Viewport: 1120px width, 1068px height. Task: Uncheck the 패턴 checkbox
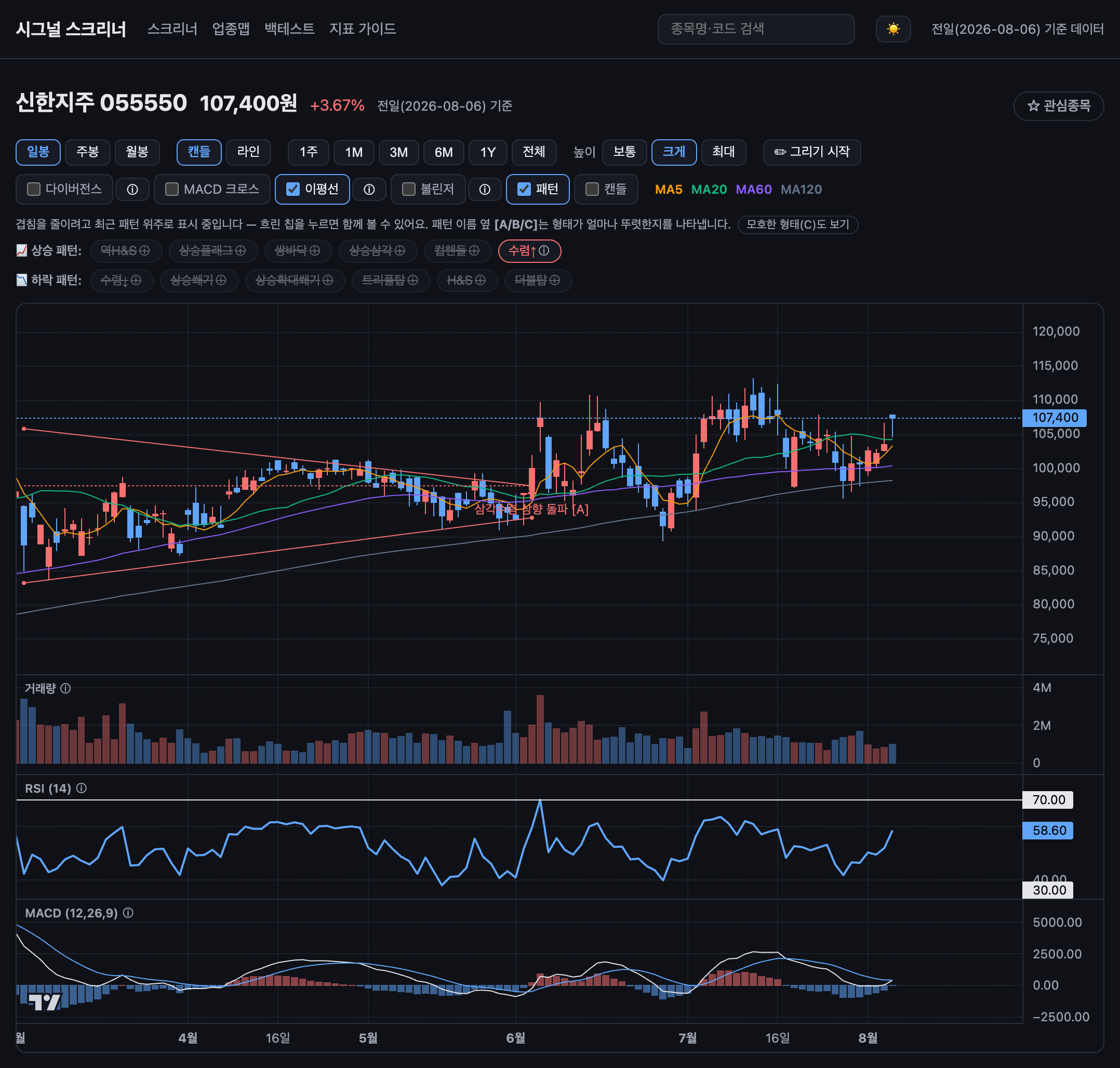524,189
